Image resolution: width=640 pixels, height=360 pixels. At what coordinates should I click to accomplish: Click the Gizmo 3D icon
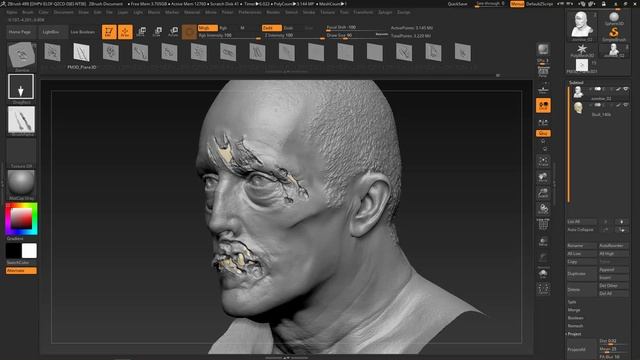pos(189,32)
